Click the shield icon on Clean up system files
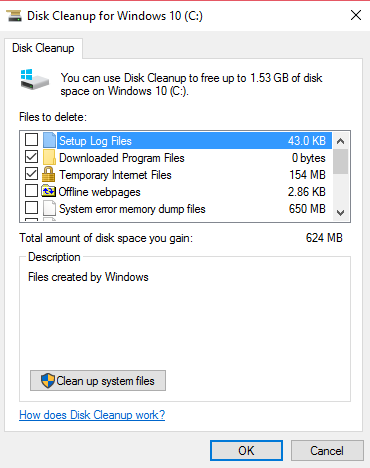Viewport: 370px width, 468px height. click(x=48, y=380)
